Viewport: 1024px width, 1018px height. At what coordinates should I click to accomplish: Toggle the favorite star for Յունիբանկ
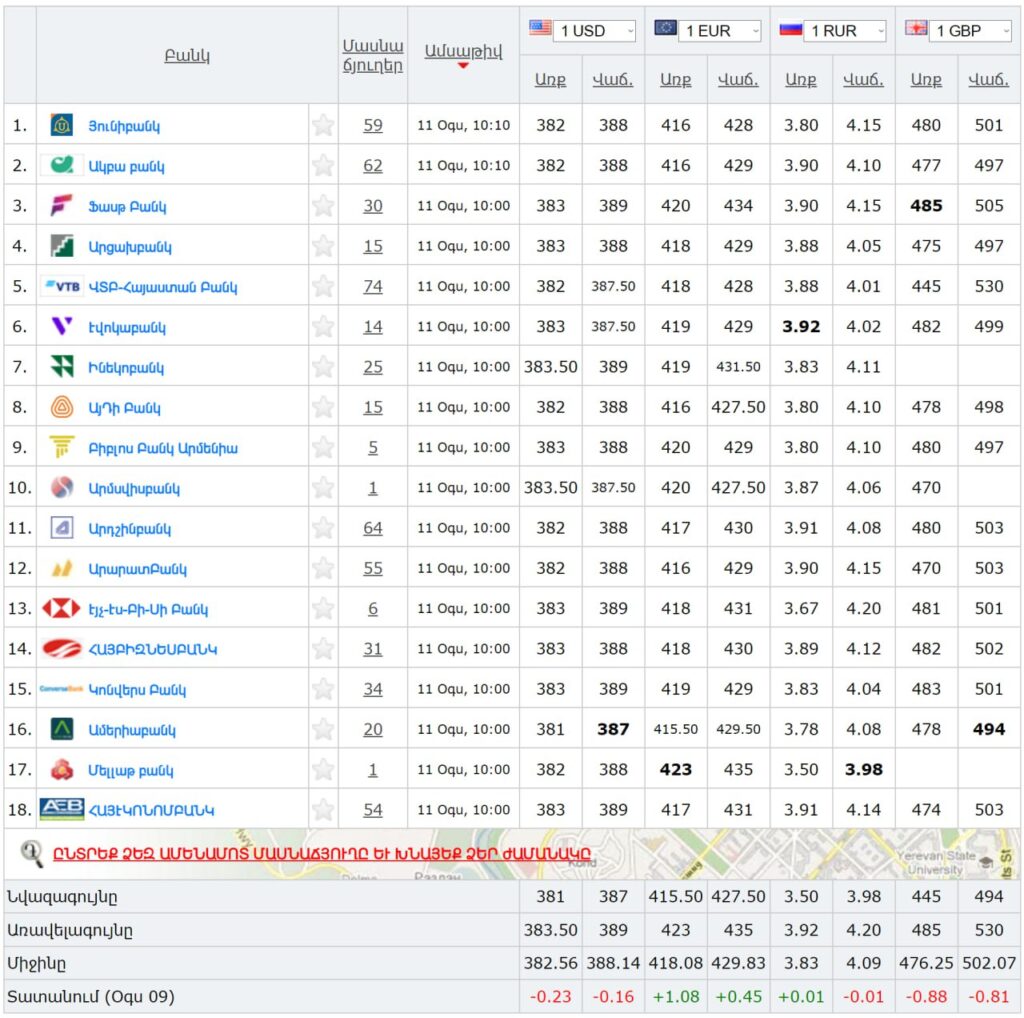[x=323, y=126]
